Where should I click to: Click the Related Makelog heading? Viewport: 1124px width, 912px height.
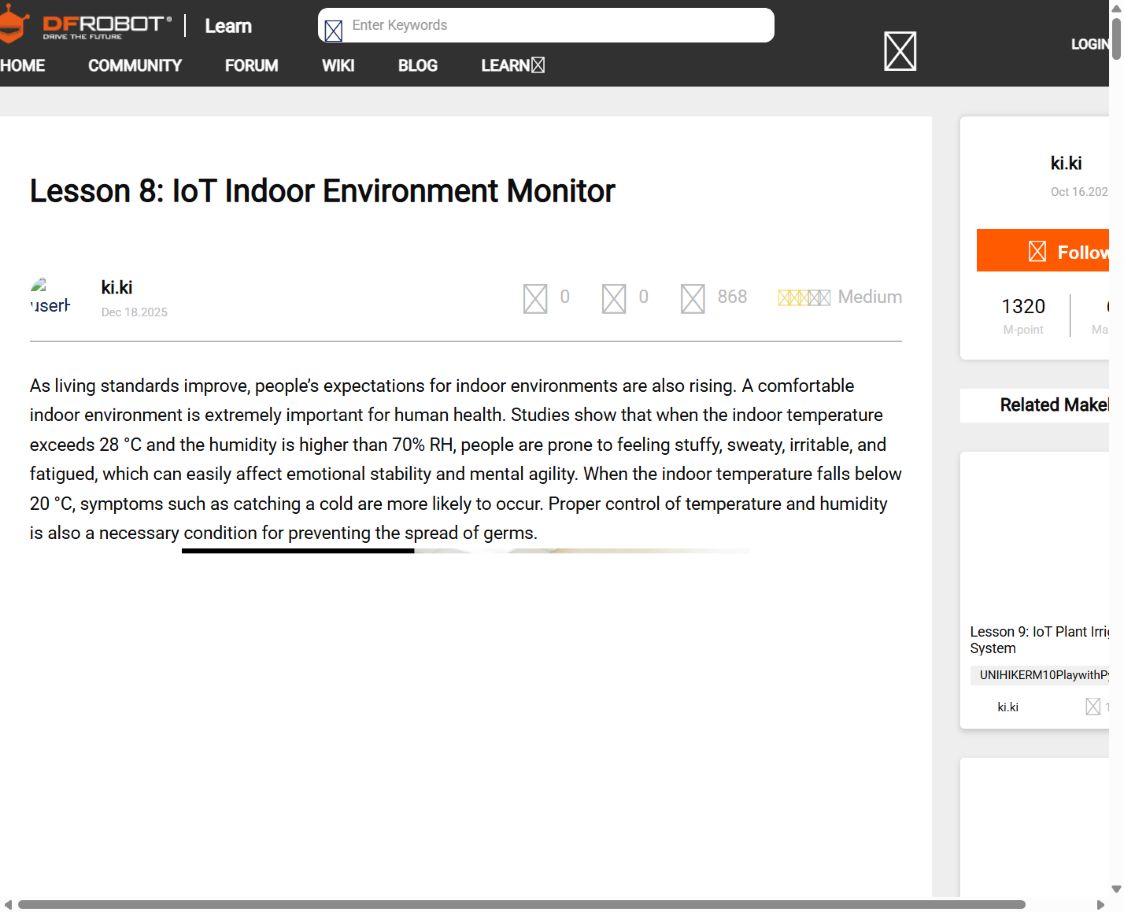coord(1054,405)
